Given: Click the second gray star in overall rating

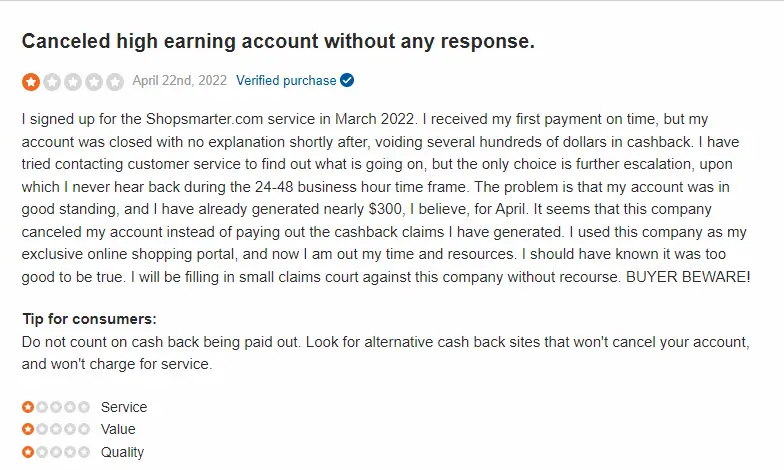Looking at the screenshot, I should pos(52,82).
